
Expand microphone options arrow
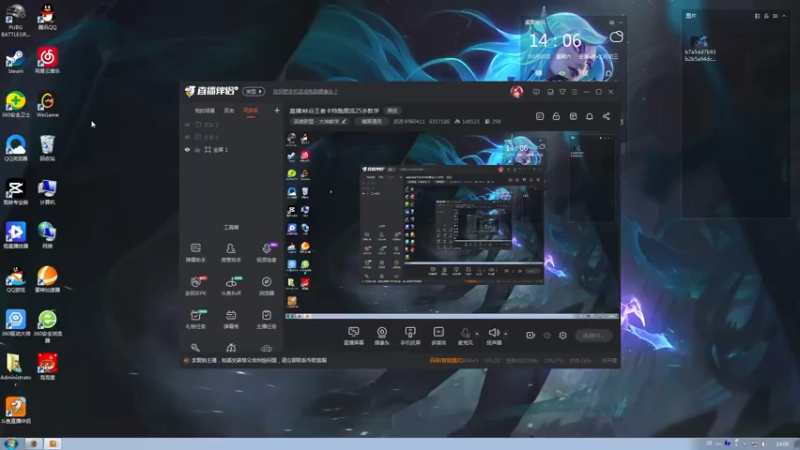pos(477,334)
